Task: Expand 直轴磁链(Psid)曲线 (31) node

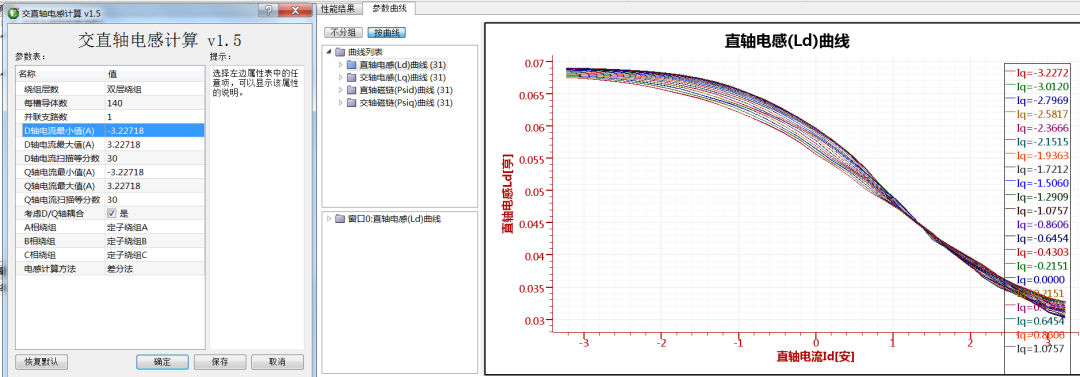Action: [340, 90]
